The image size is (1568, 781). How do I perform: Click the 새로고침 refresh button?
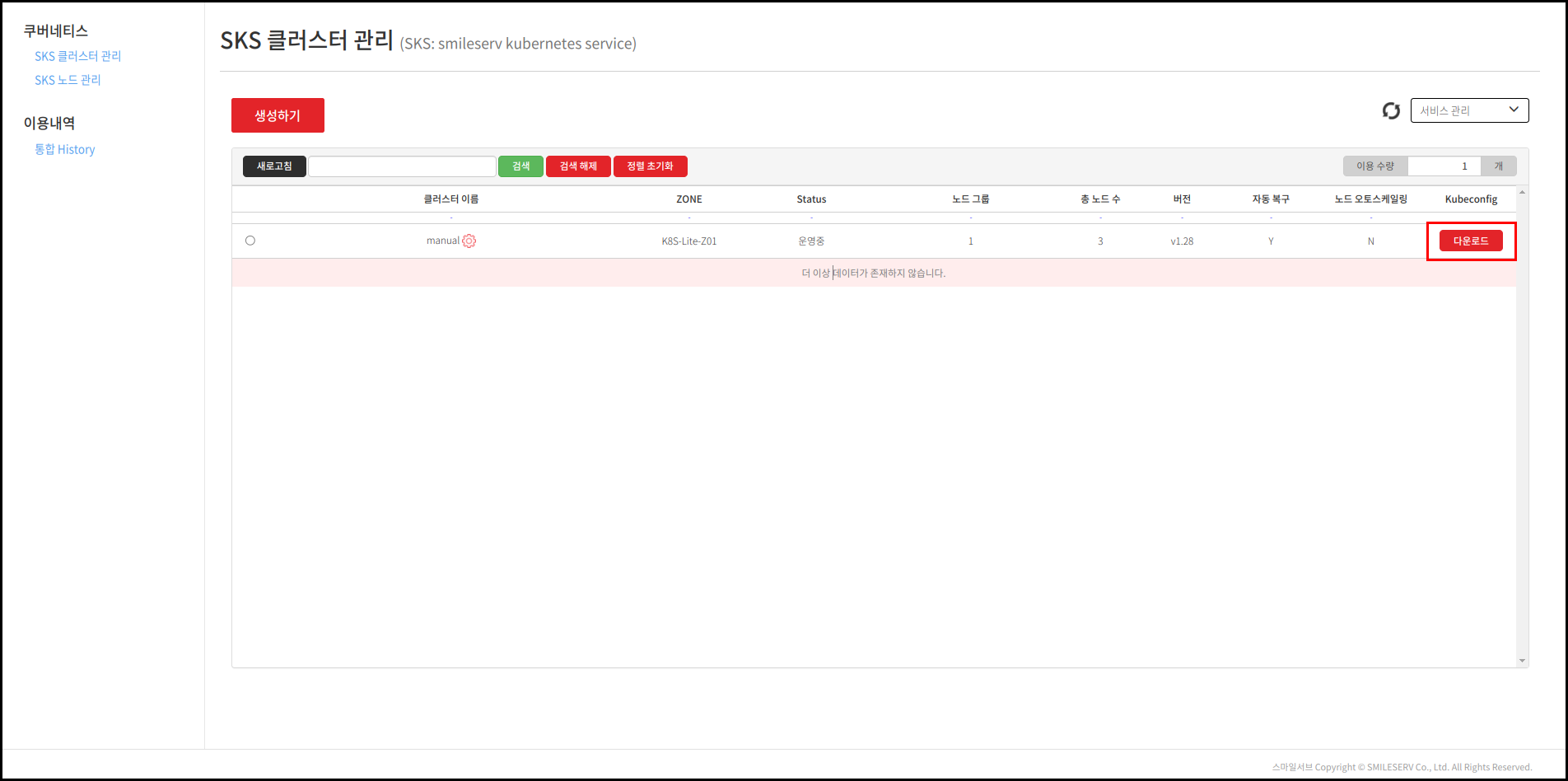tap(274, 166)
